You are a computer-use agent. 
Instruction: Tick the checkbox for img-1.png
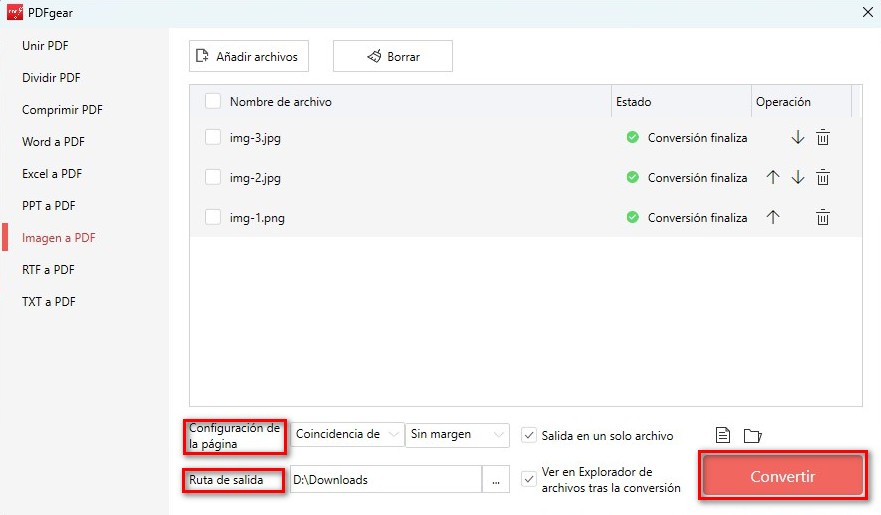point(213,217)
